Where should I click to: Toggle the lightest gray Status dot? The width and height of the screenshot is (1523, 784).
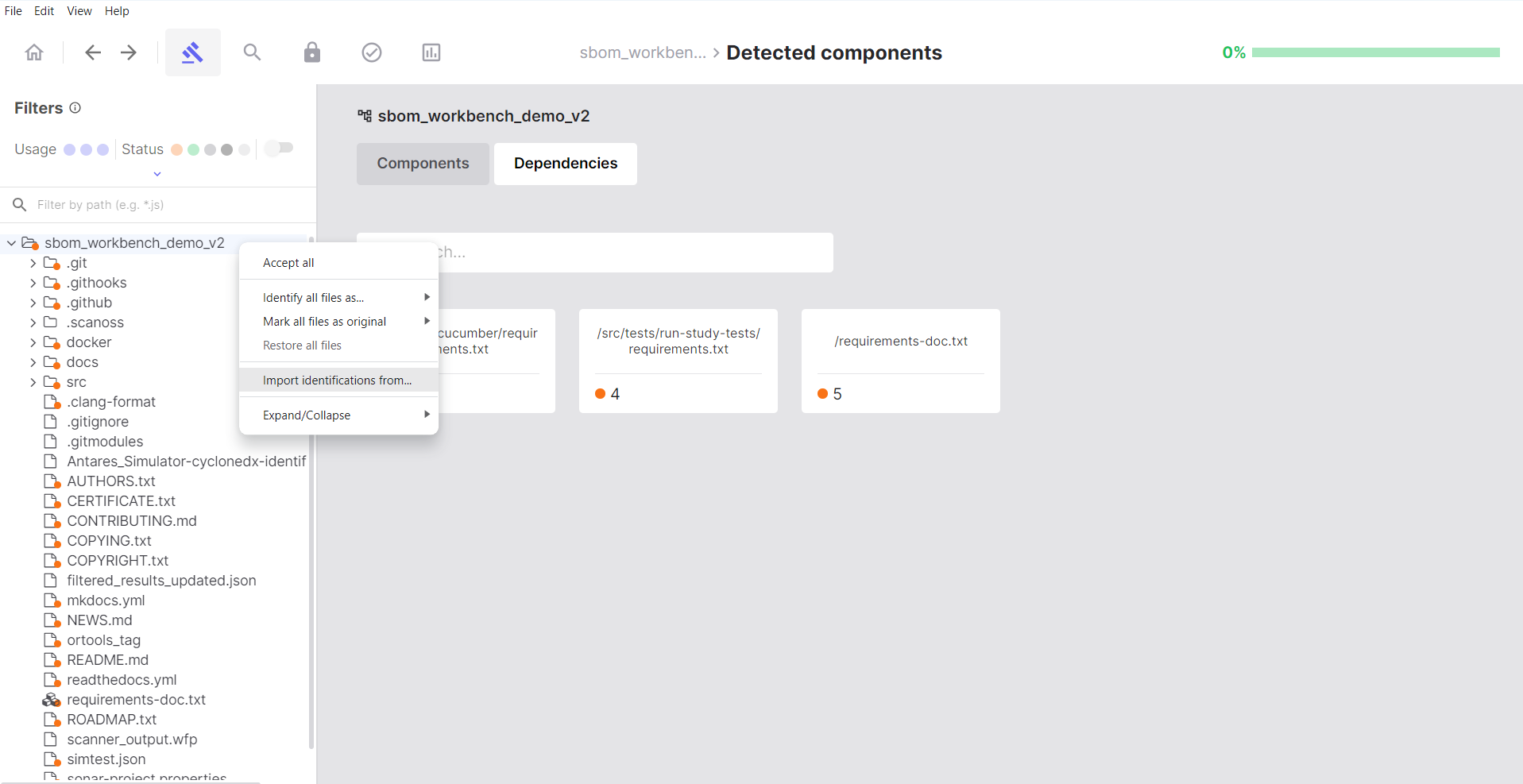[245, 149]
